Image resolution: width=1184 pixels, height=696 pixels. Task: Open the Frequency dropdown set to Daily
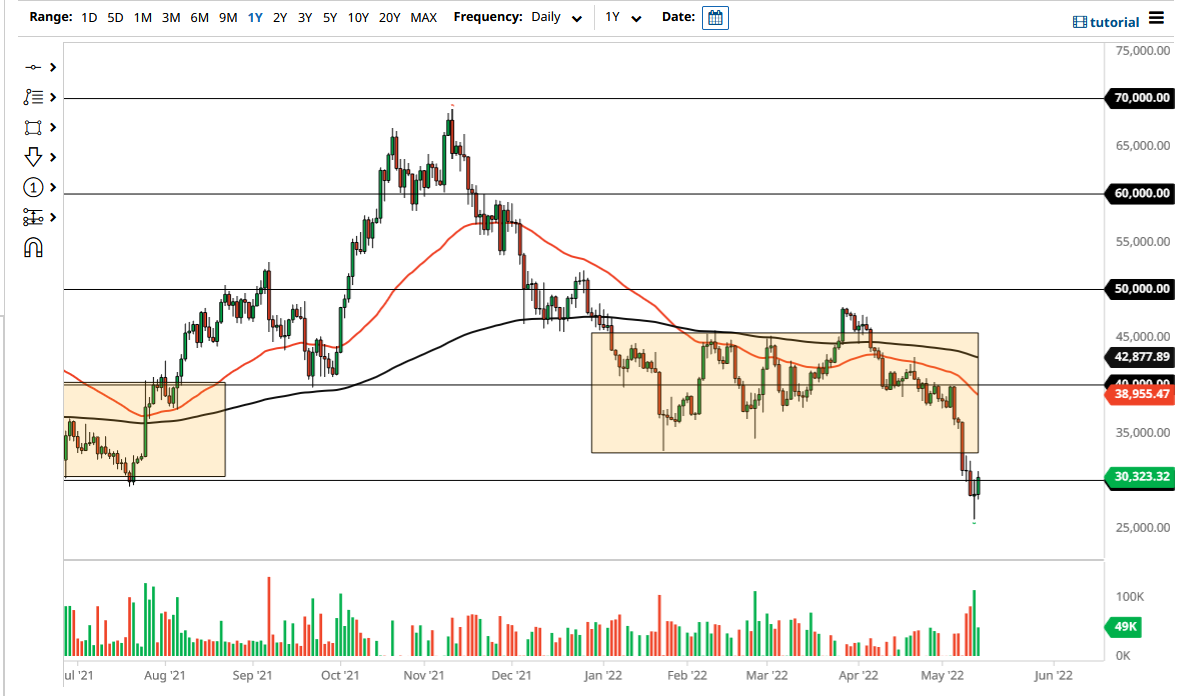coord(556,17)
